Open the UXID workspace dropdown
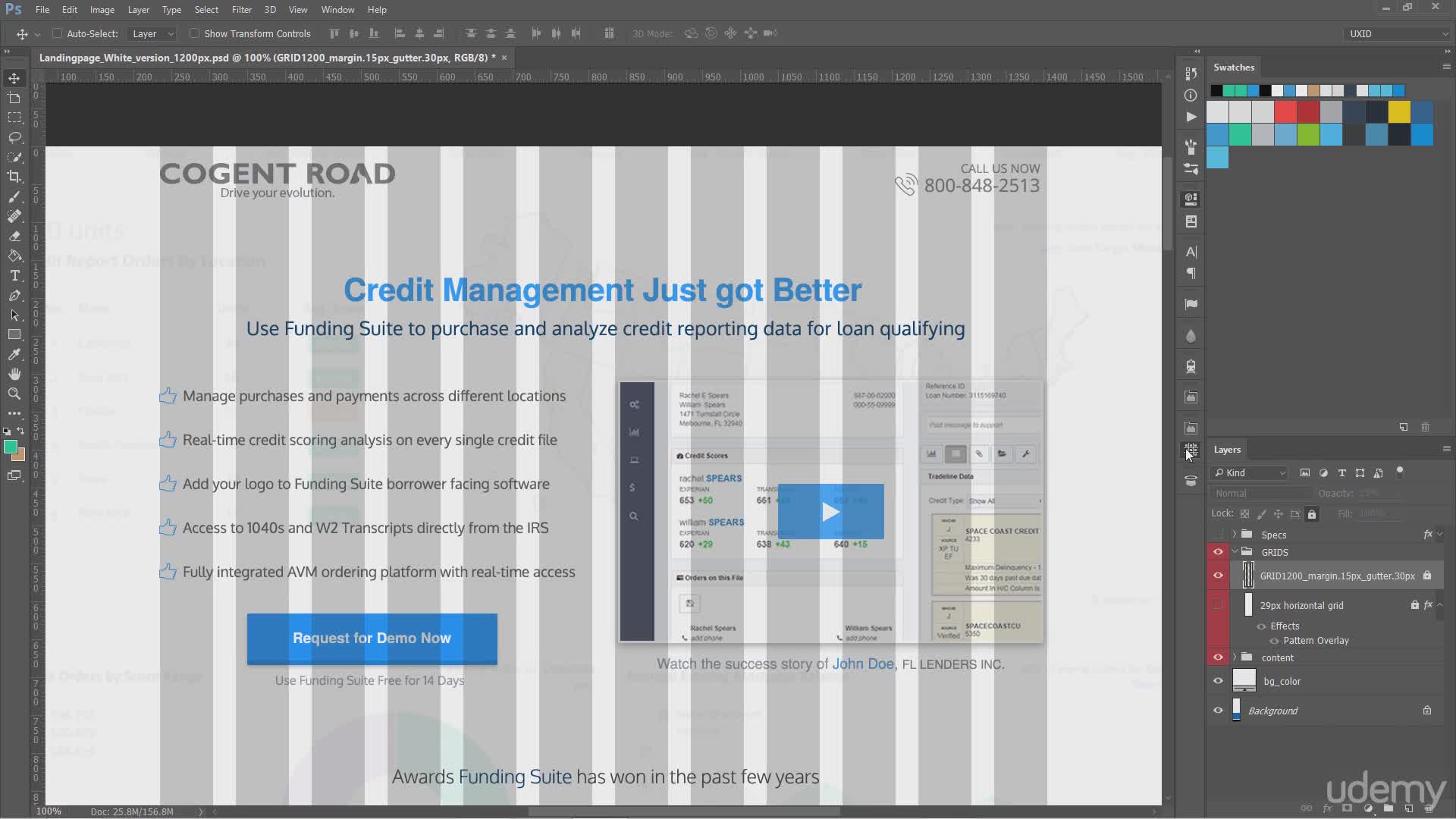This screenshot has width=1456, height=819. tap(1397, 33)
